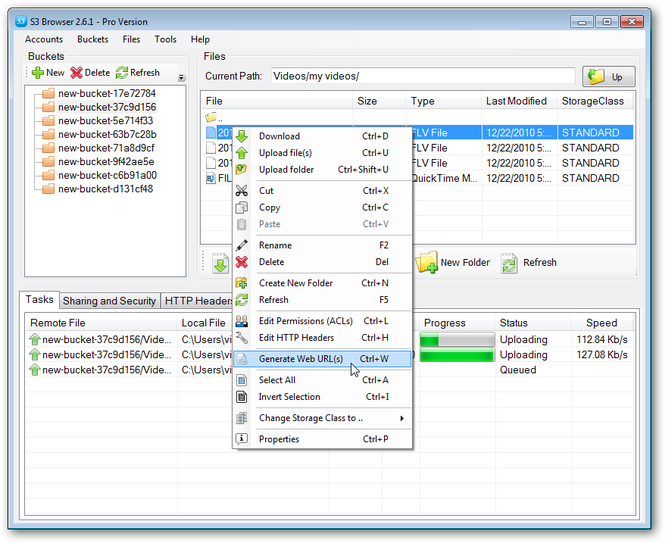Open the Buckets menu in the menu bar
665x543 pixels.
[x=93, y=40]
